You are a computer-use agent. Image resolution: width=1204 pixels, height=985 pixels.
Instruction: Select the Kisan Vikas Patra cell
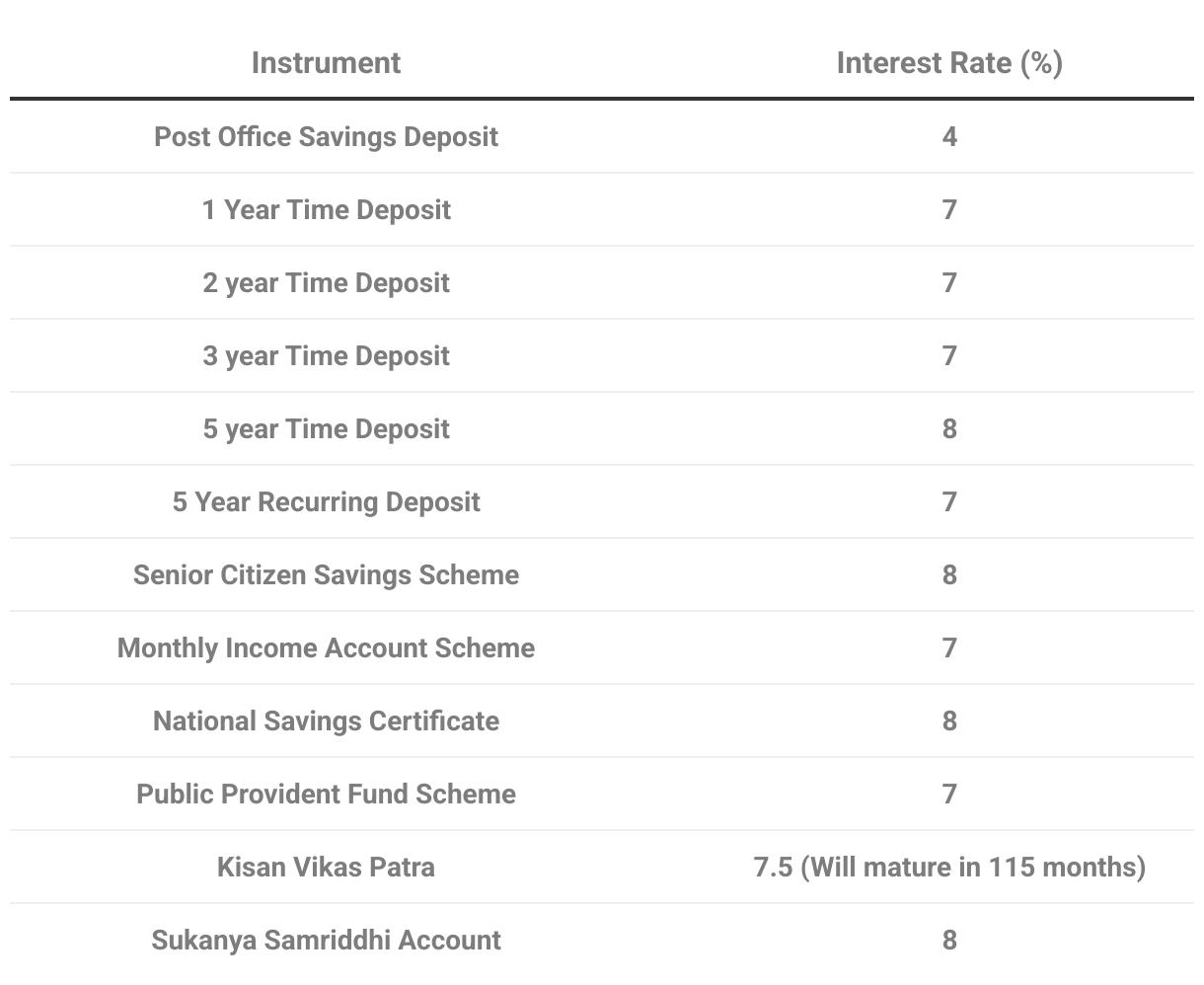pos(326,868)
